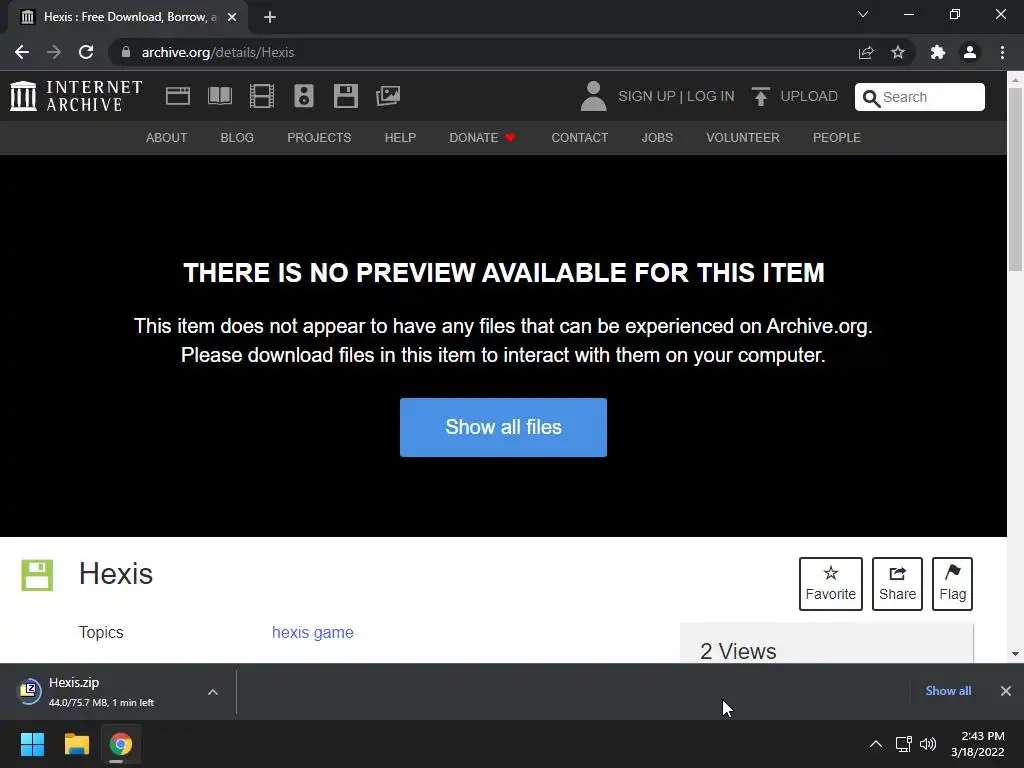This screenshot has width=1024, height=768.
Task: Click the site lock icon
Action: point(126,52)
